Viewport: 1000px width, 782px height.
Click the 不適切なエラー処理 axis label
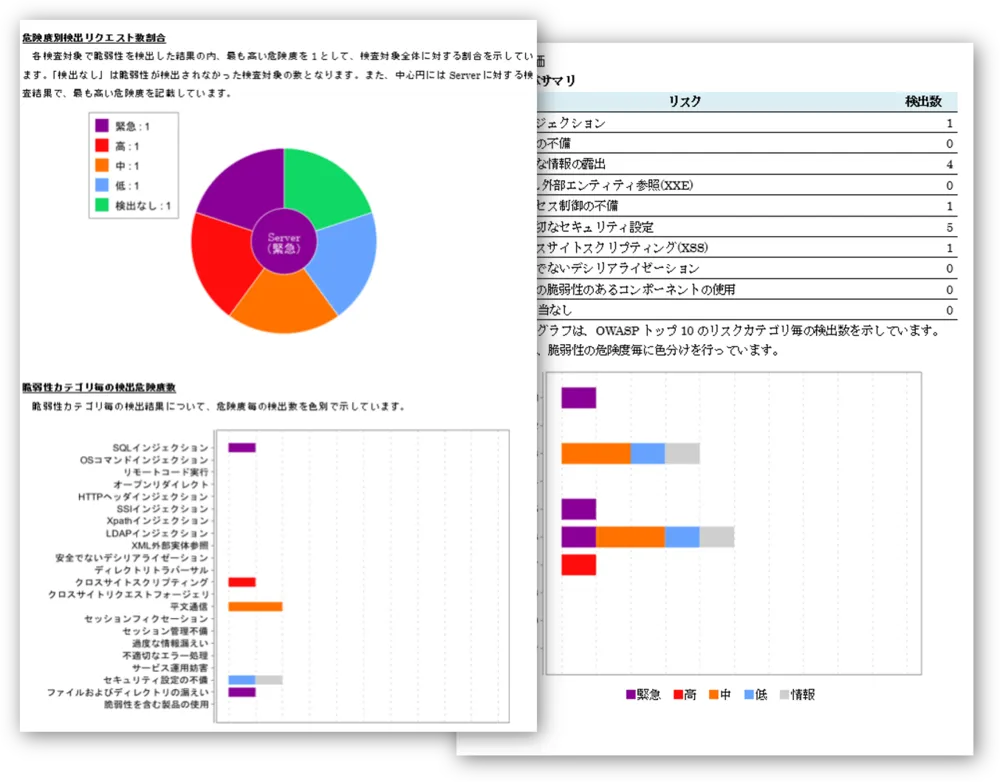(x=165, y=655)
